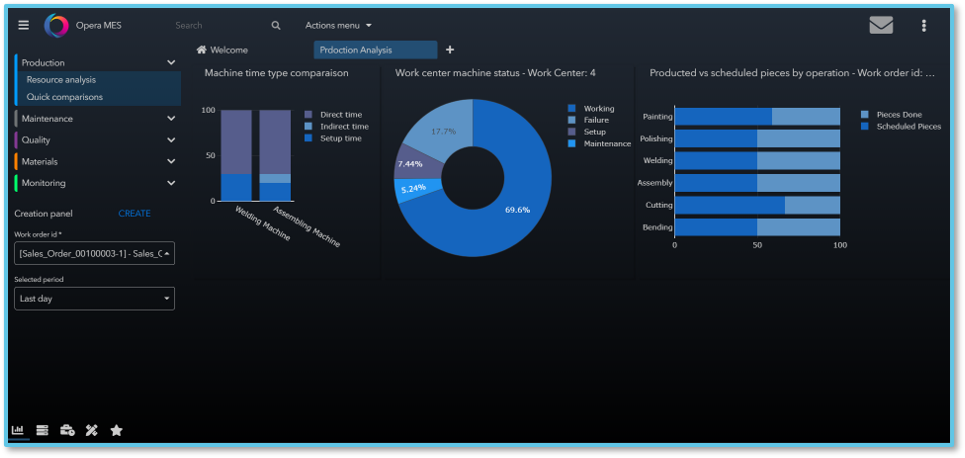Image resolution: width=965 pixels, height=458 pixels.
Task: Open the Selected period Last day dropdown
Action: 94,299
